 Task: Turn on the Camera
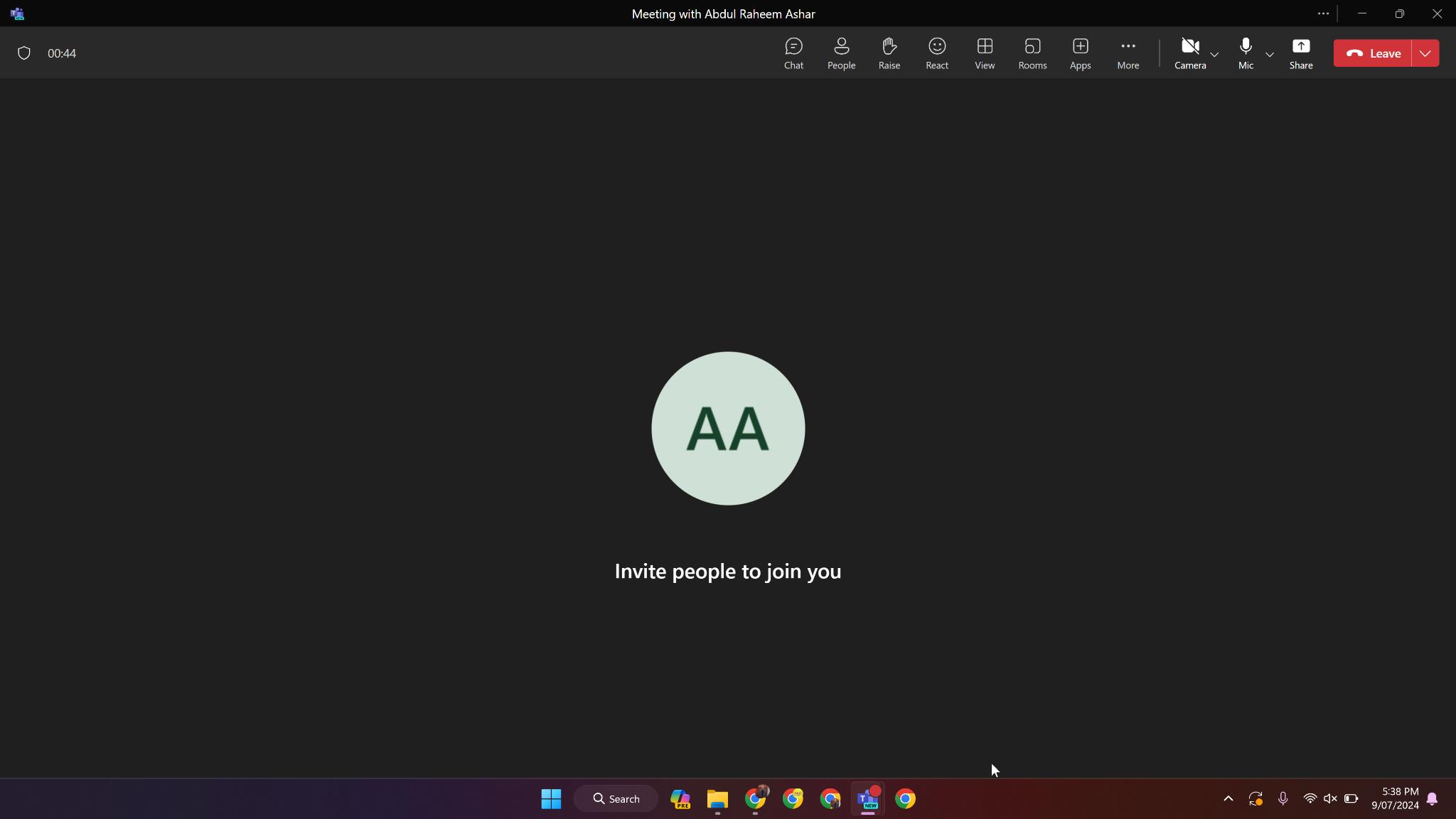coord(1190,53)
